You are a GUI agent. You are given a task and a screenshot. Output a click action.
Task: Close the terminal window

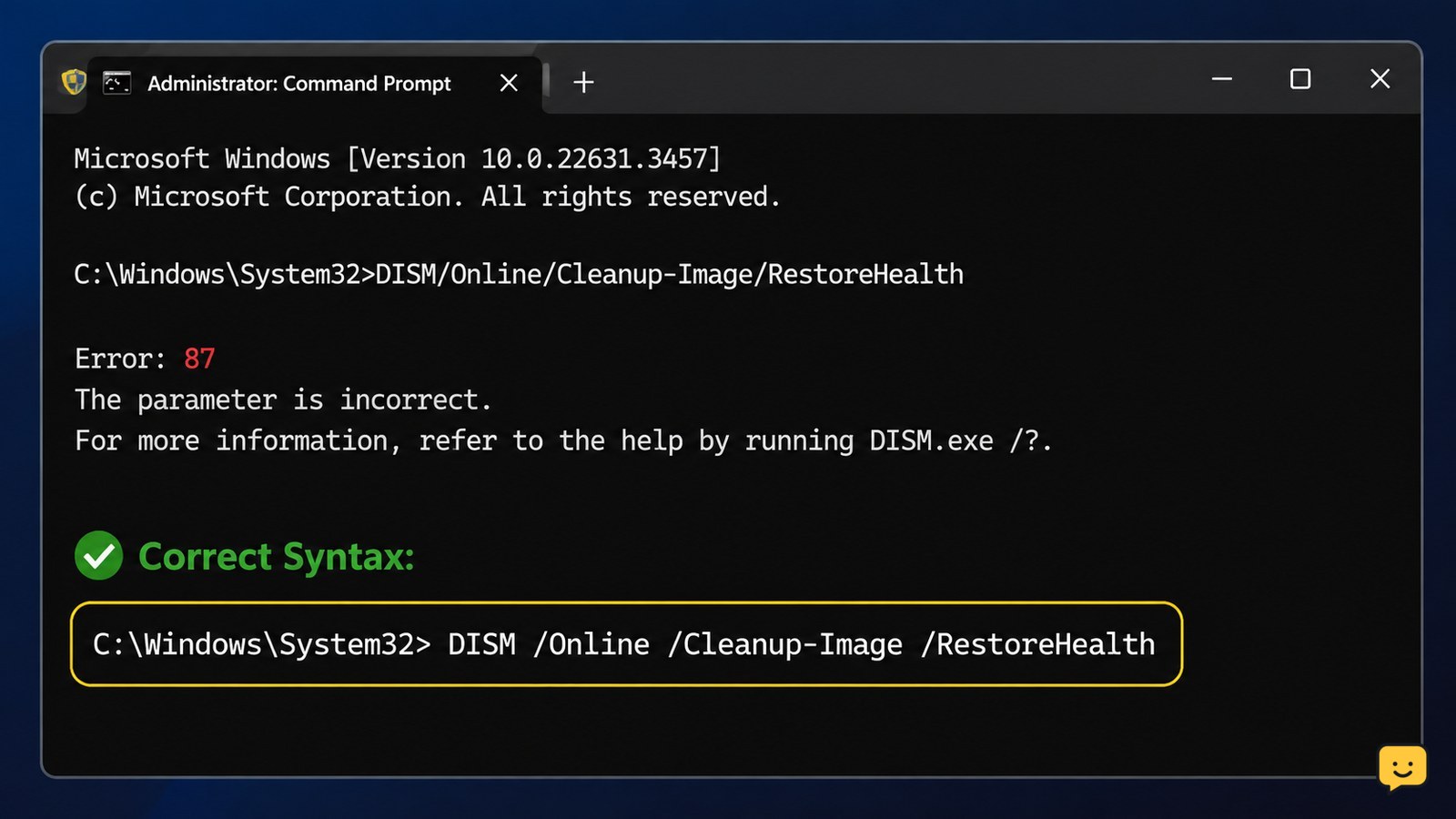(1380, 79)
